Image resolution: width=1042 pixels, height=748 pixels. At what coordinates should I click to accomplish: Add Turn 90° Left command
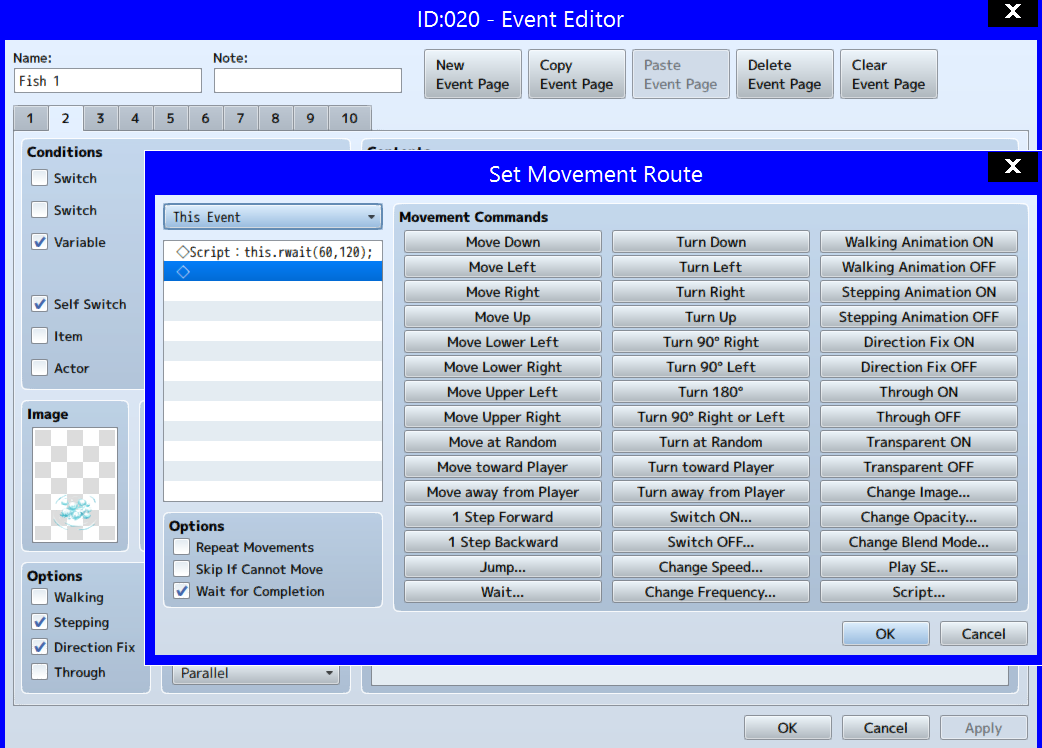(710, 367)
